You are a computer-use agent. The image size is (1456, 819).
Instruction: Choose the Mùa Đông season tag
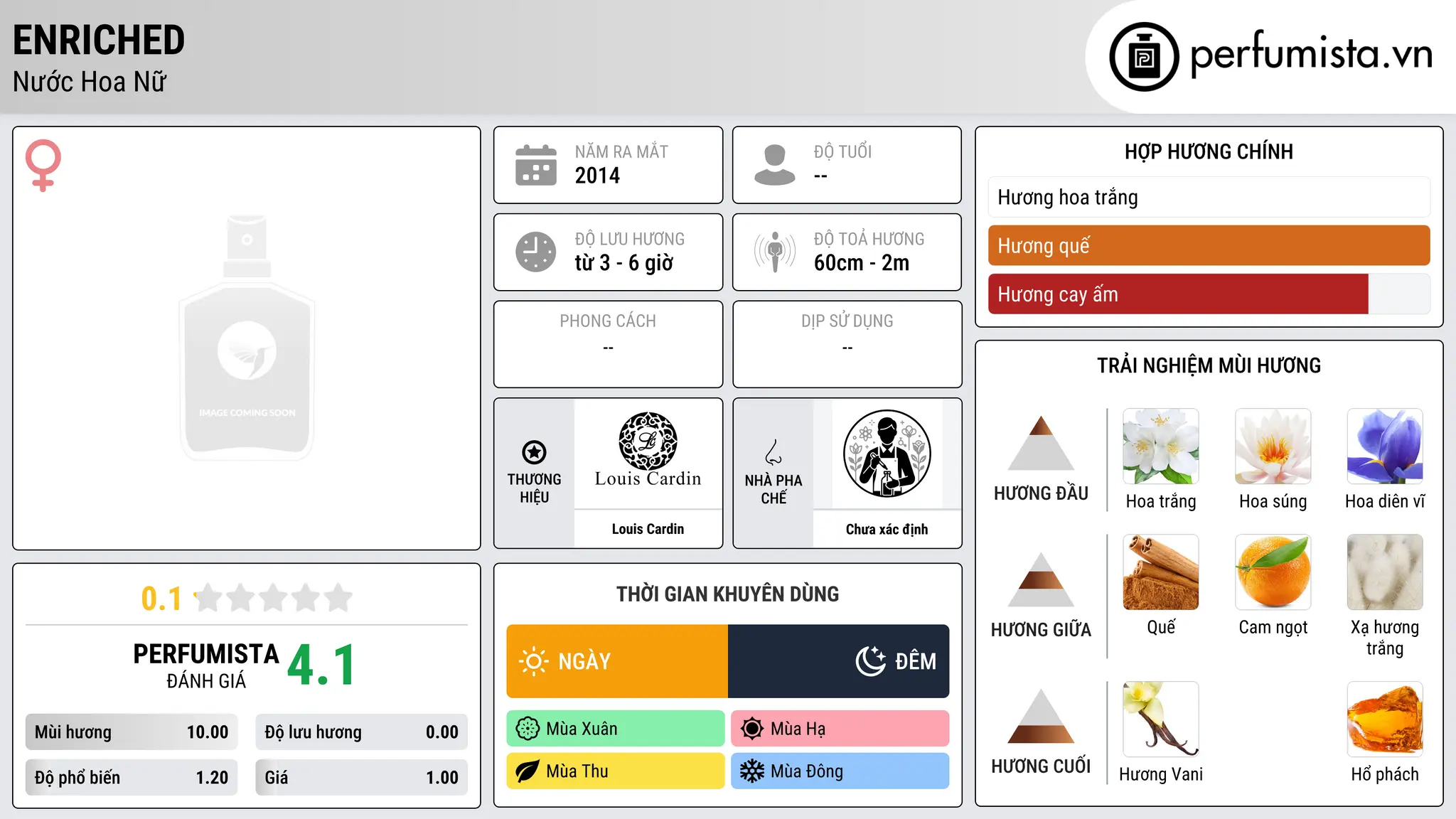pos(840,771)
